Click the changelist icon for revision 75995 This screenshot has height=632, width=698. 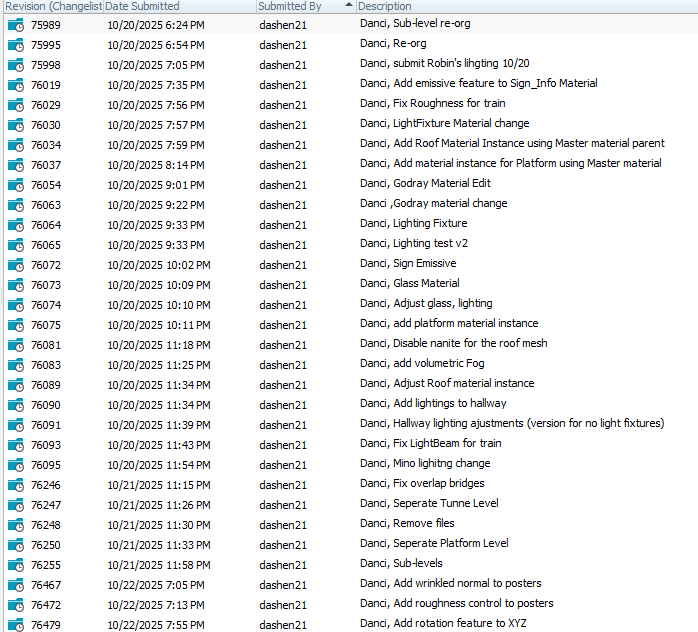[x=16, y=45]
